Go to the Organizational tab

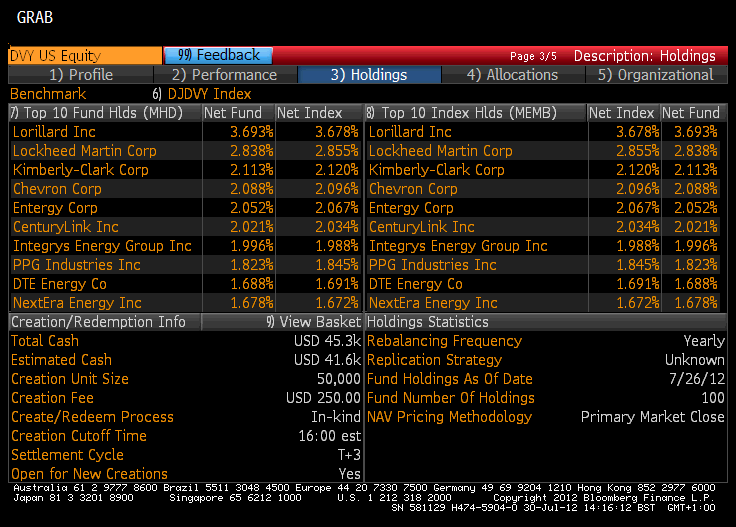[x=656, y=75]
